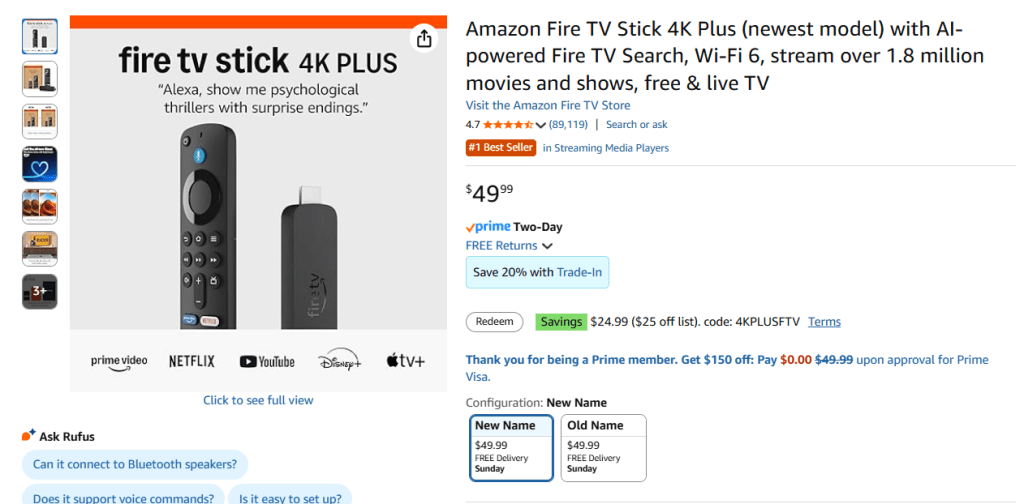Click the Ask Rufus sparkle icon
Screen dimensions: 1024x504
pyautogui.click(x=28, y=436)
